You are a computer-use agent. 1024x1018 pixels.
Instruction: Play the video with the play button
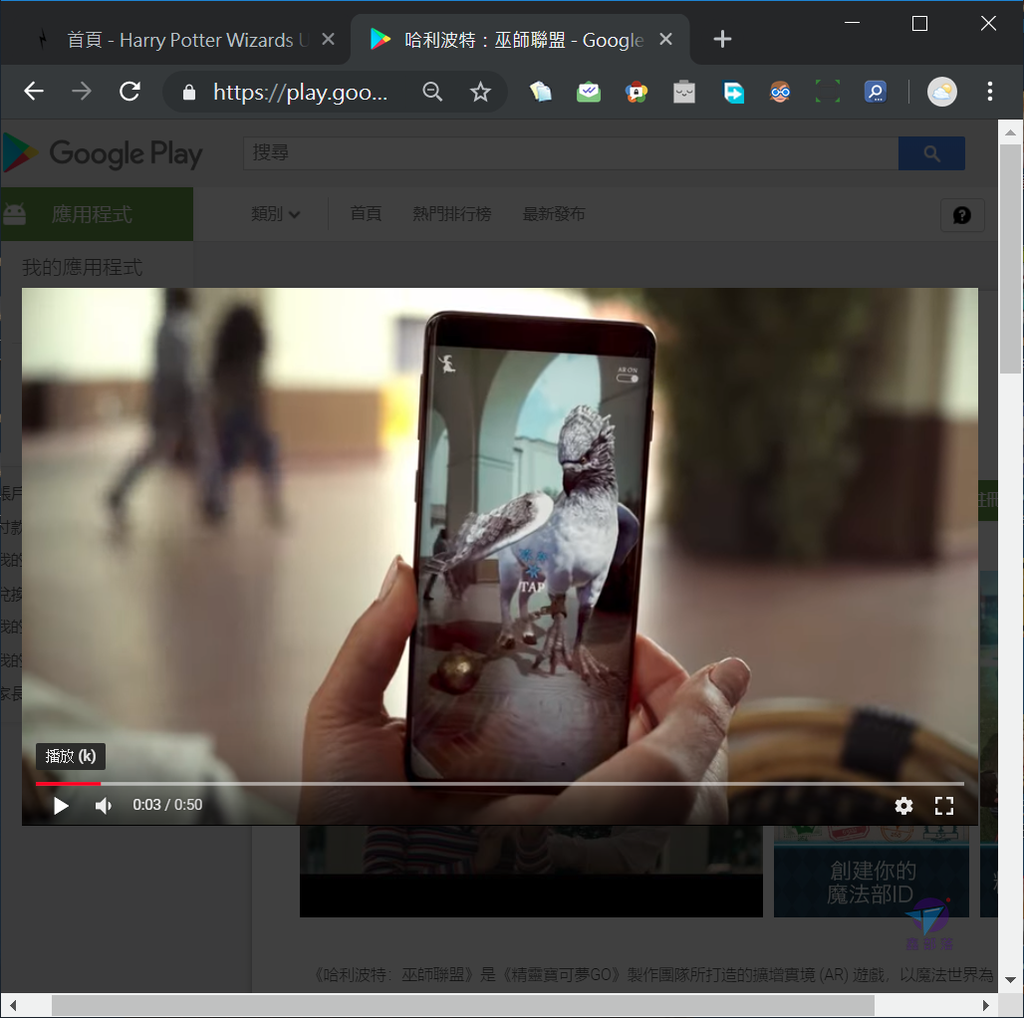[x=61, y=806]
